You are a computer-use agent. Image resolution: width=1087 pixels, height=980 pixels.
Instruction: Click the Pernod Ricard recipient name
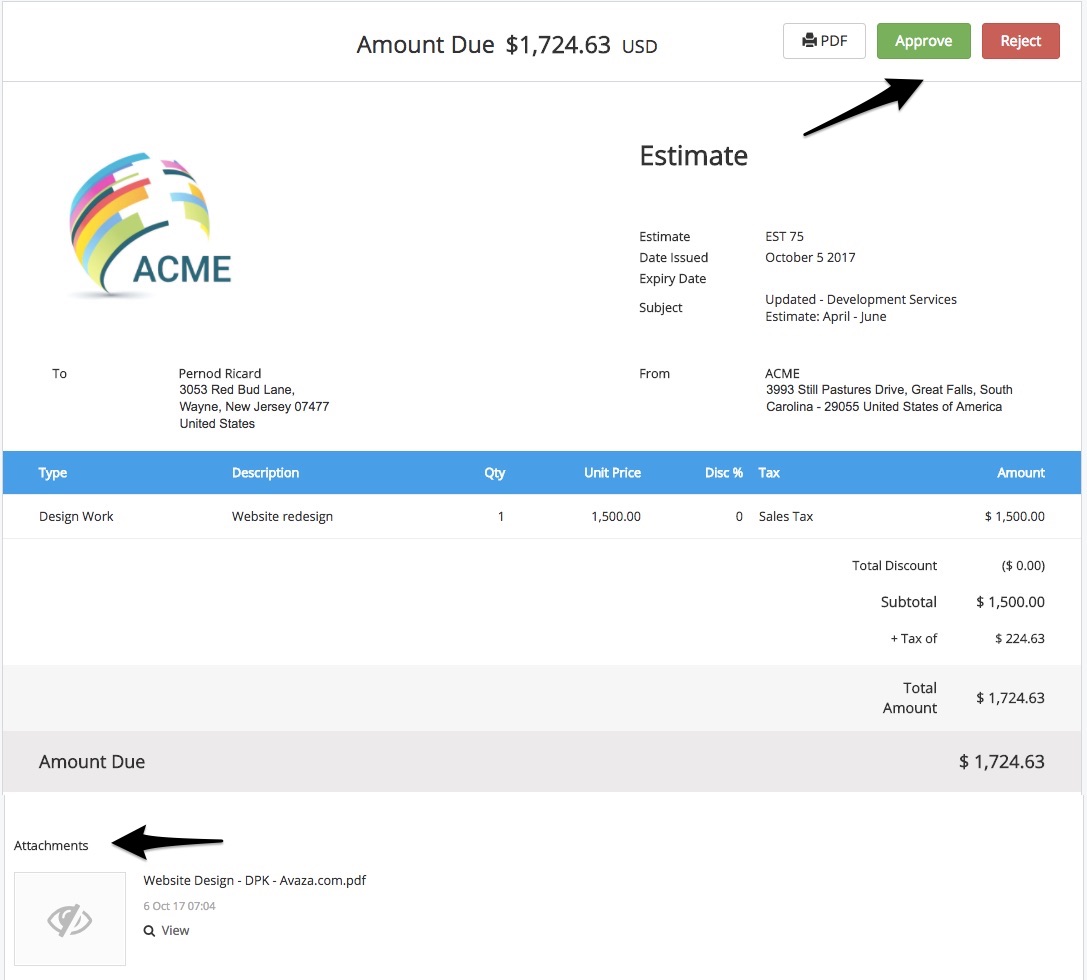(220, 373)
